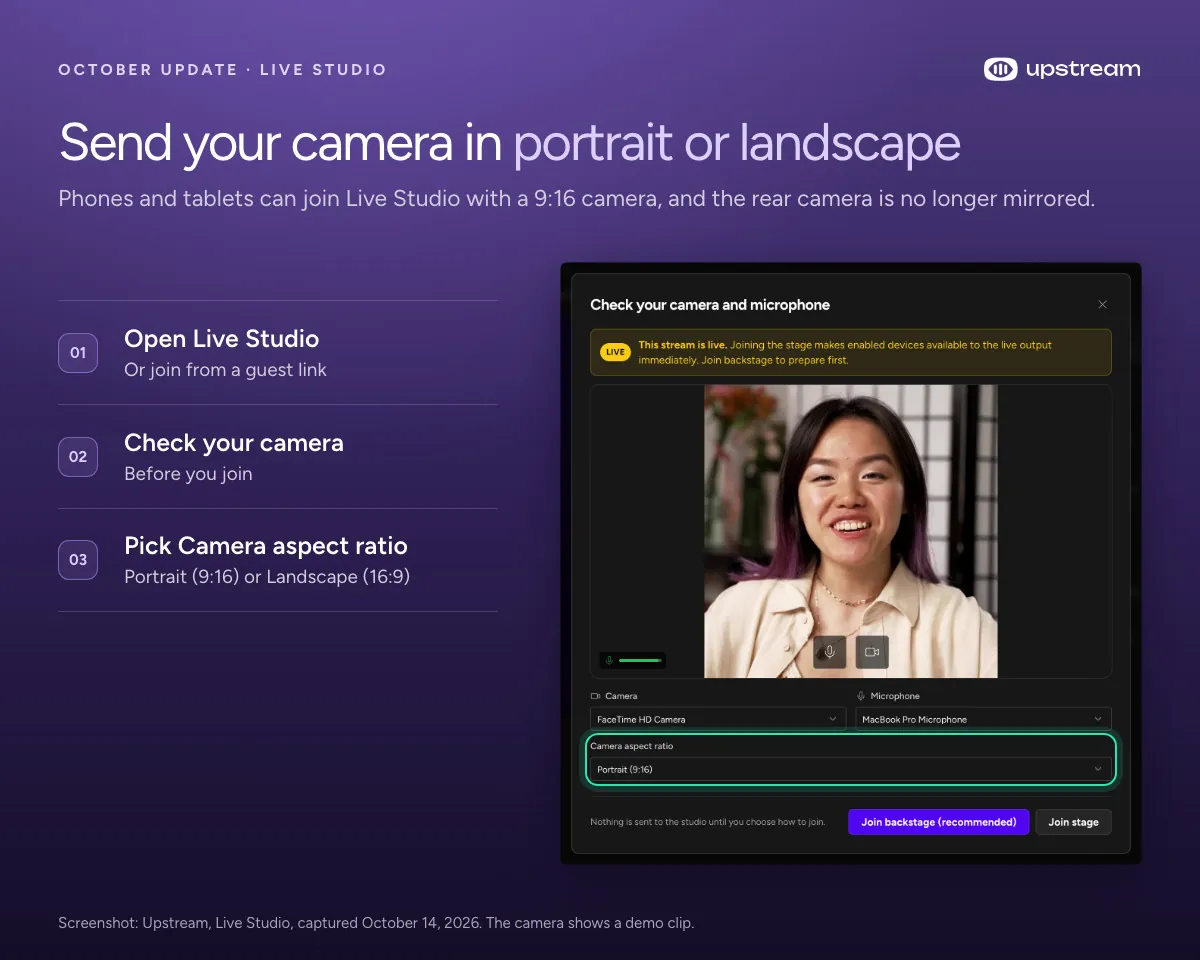Click the 'OCTOBER UPDATE · LIVE STUDIO' text
The image size is (1200, 960).
[x=222, y=70]
